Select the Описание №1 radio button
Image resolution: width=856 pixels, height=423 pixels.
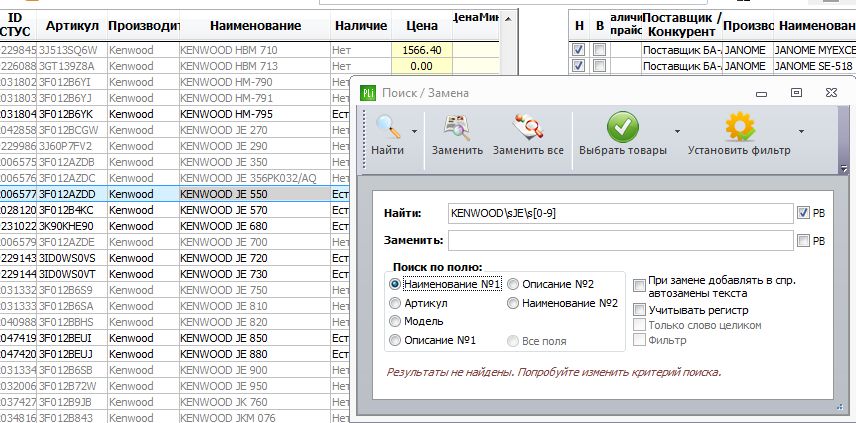tap(394, 340)
